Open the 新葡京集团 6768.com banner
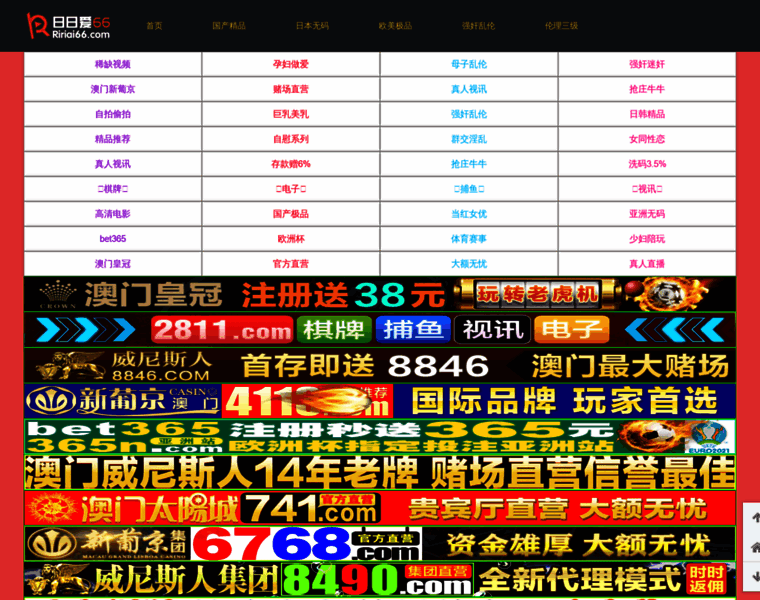Screen dimensions: 760x600 (380, 544)
